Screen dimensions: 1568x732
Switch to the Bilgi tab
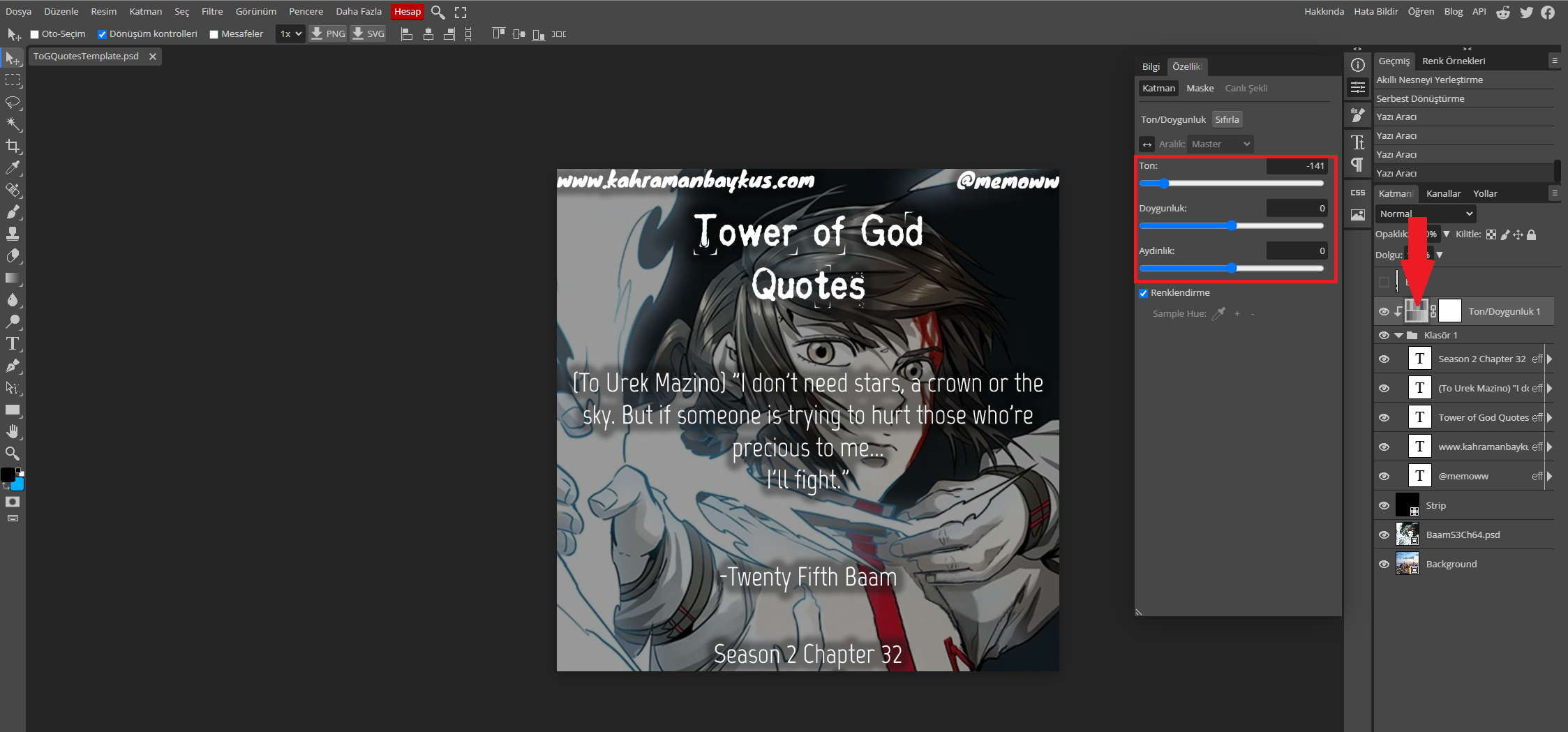tap(1151, 66)
